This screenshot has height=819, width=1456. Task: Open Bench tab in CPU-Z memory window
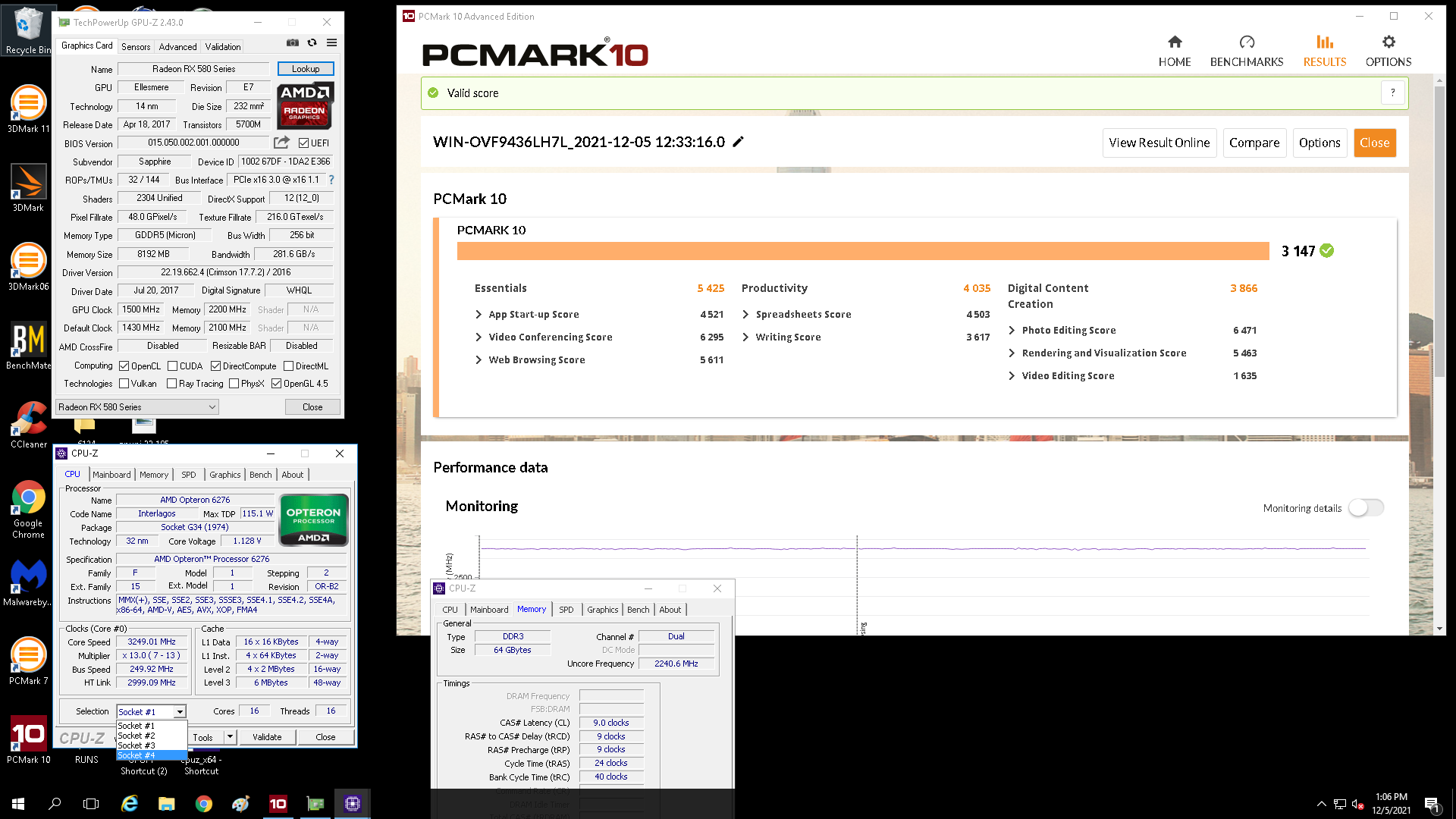click(638, 610)
